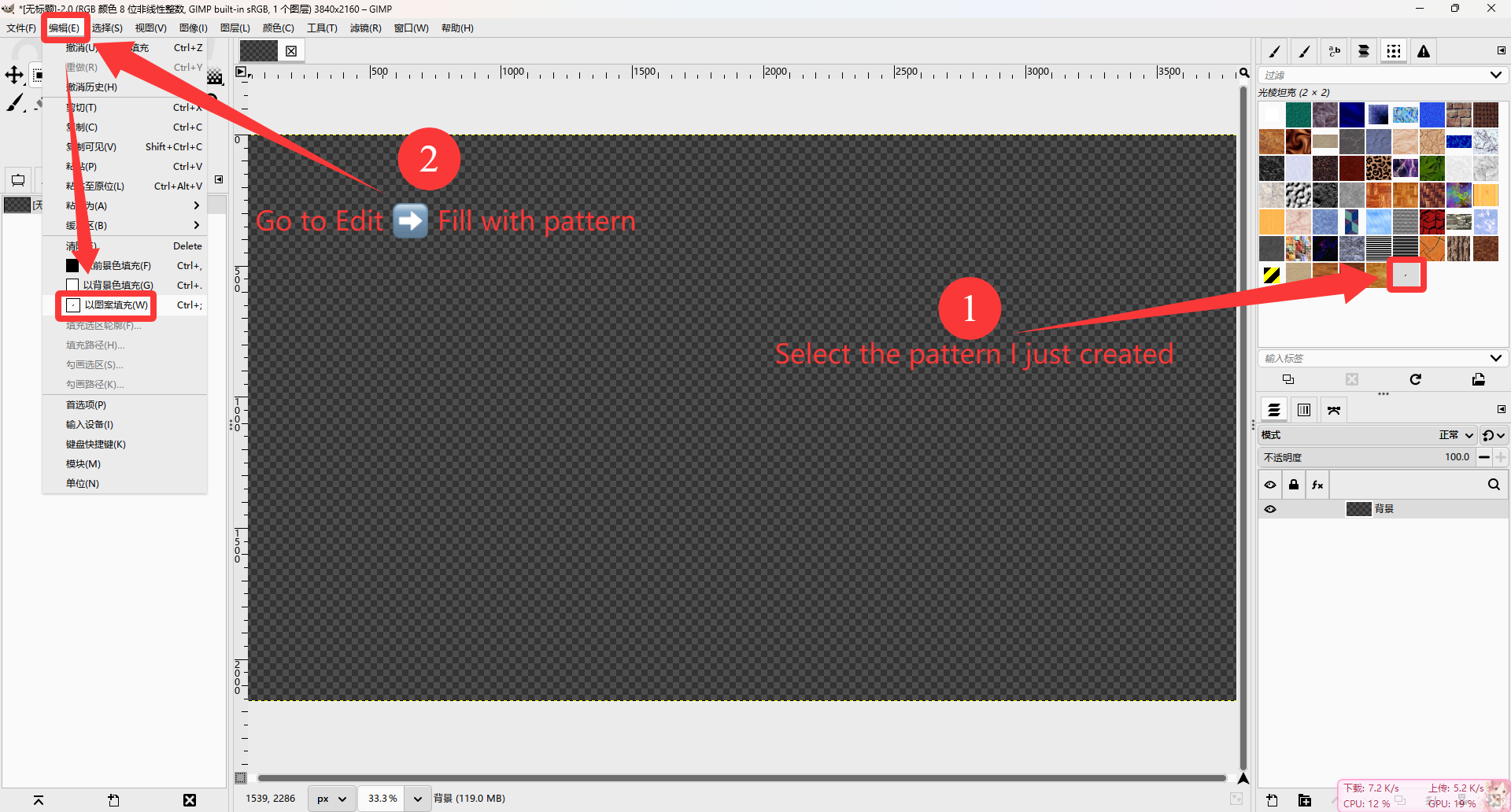Click the layer search magnifier icon

pyautogui.click(x=1494, y=485)
